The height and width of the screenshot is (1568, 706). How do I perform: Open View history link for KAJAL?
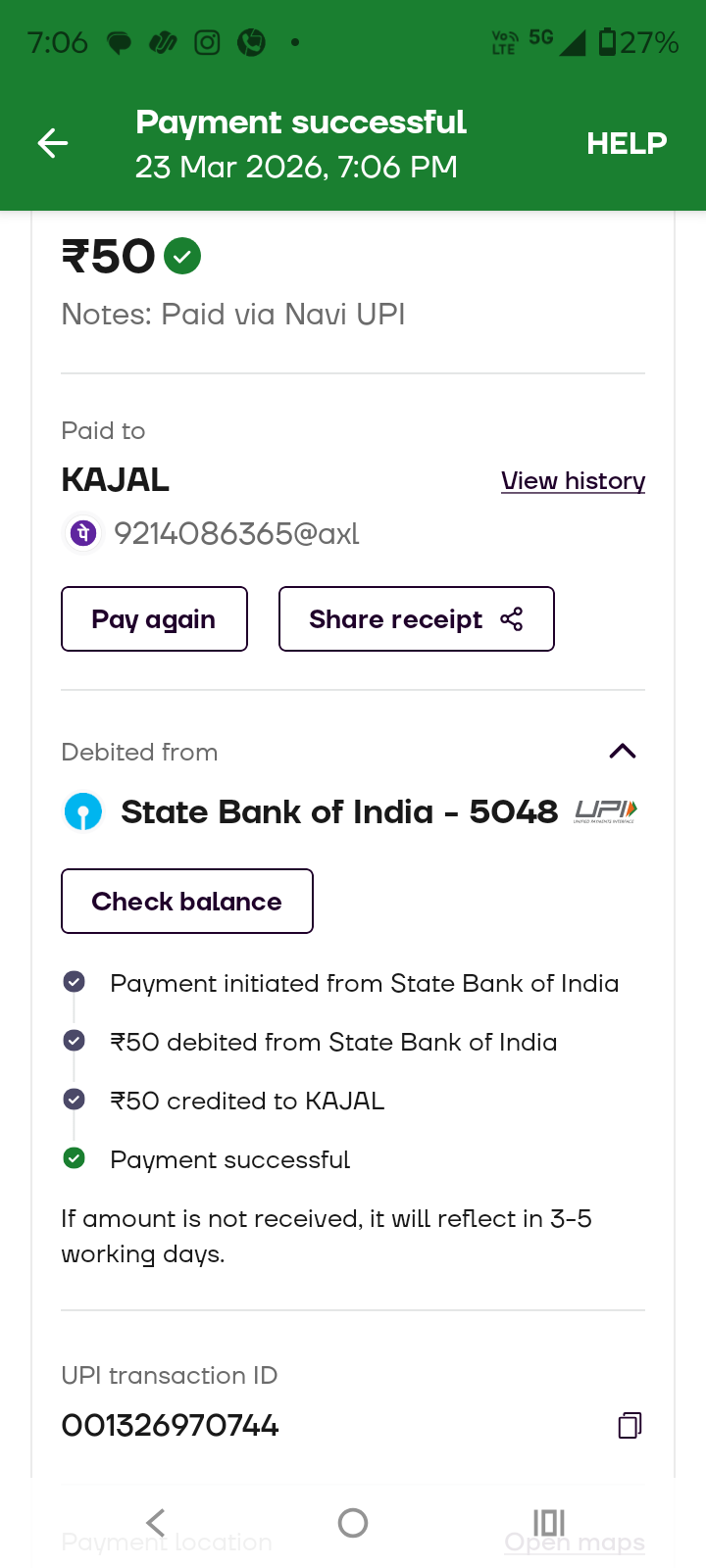(x=573, y=481)
